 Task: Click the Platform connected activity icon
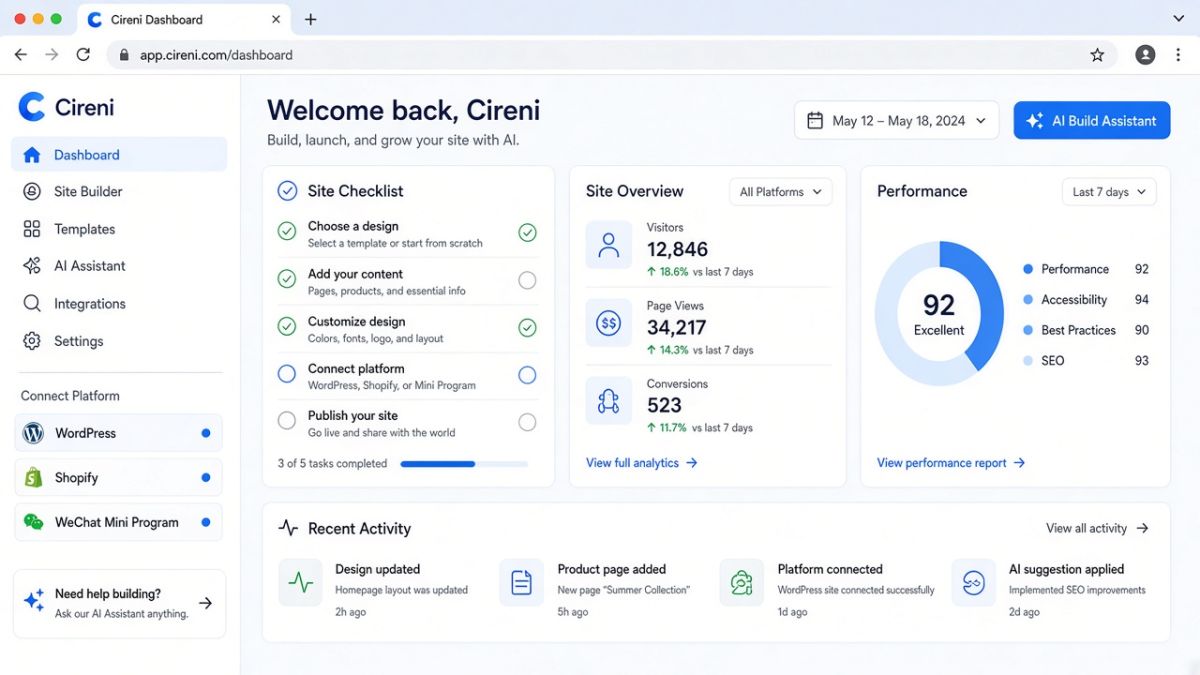pos(742,582)
